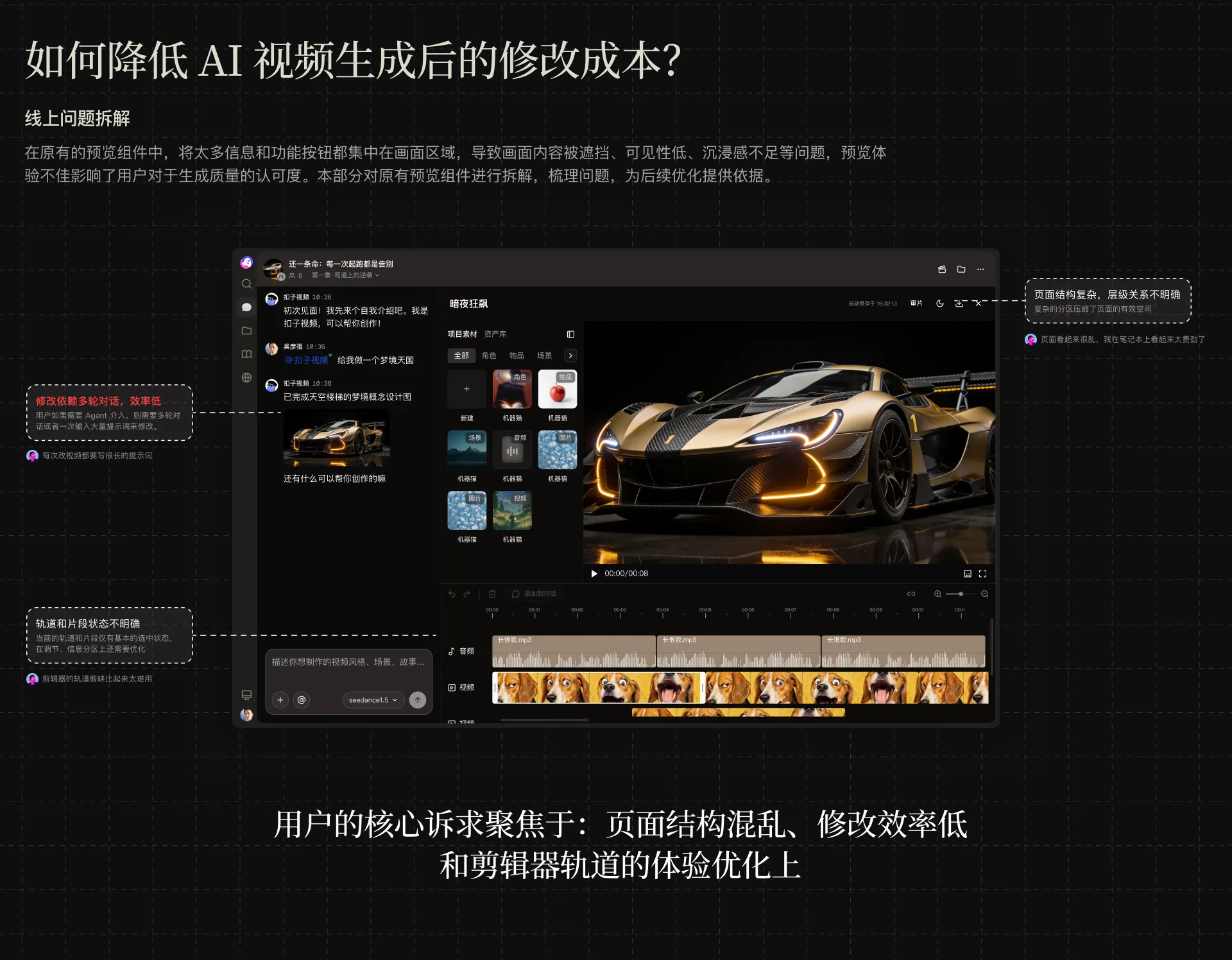Select the 角色 filter tab

tap(489, 356)
